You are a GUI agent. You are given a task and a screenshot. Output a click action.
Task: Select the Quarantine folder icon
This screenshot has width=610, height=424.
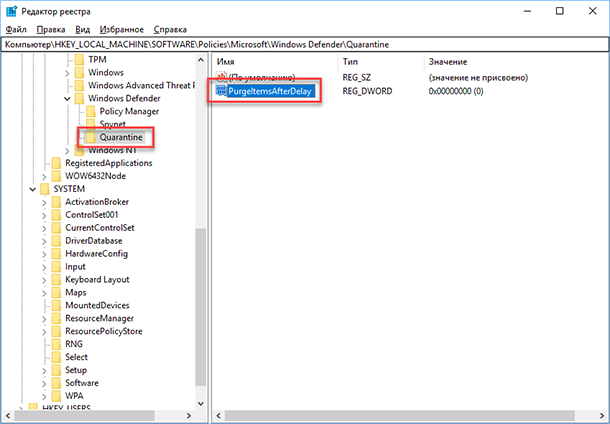(91, 137)
